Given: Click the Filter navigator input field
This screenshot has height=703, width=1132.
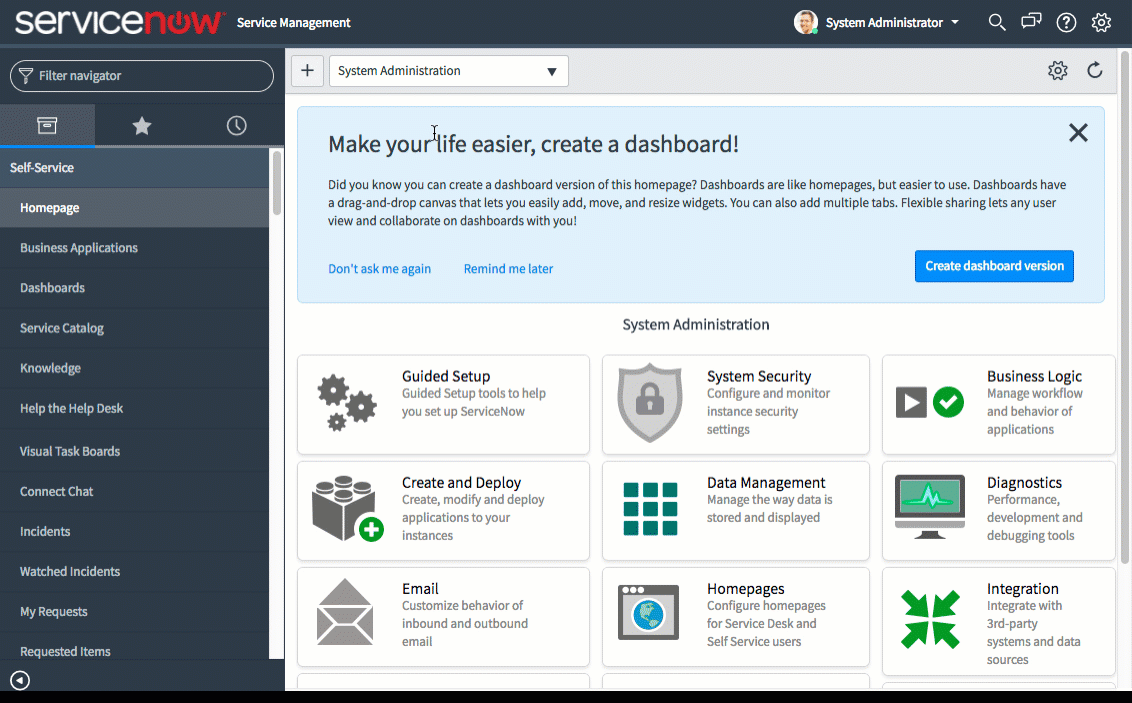Looking at the screenshot, I should click(x=142, y=76).
